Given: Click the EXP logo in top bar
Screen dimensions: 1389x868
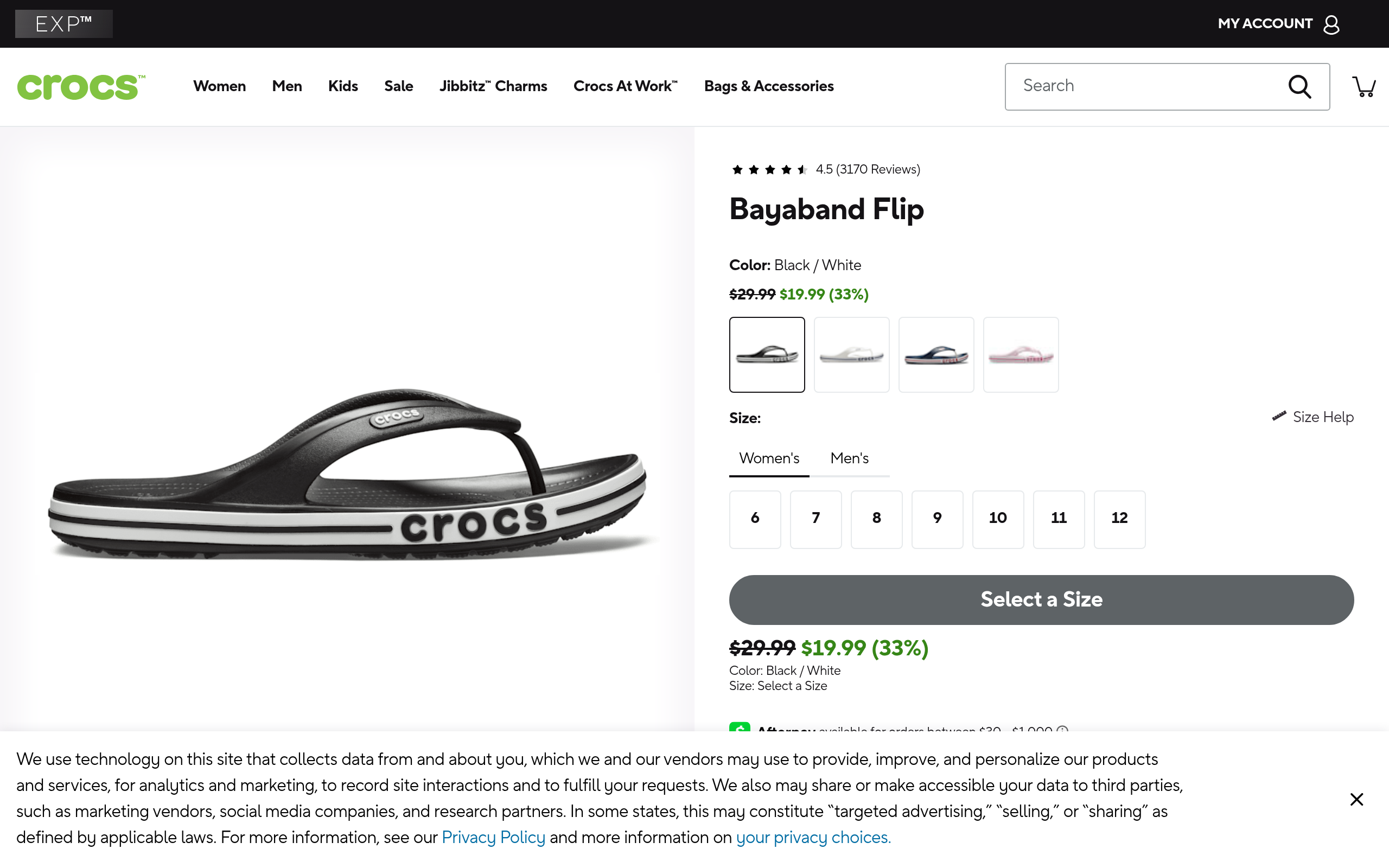Looking at the screenshot, I should (63, 23).
